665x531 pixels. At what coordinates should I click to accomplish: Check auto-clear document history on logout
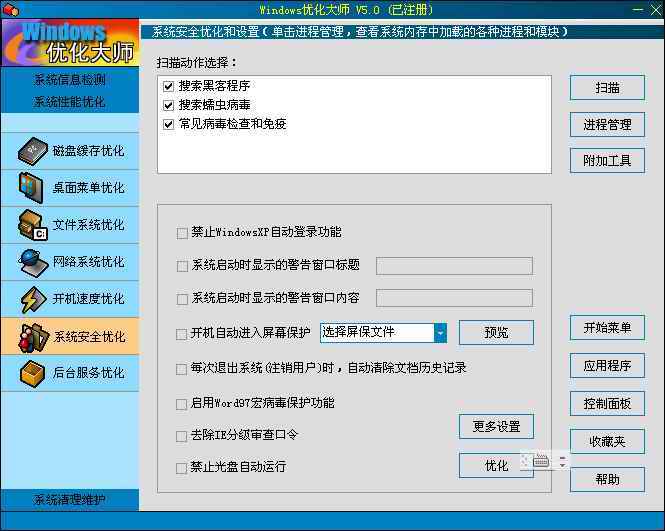[182, 369]
